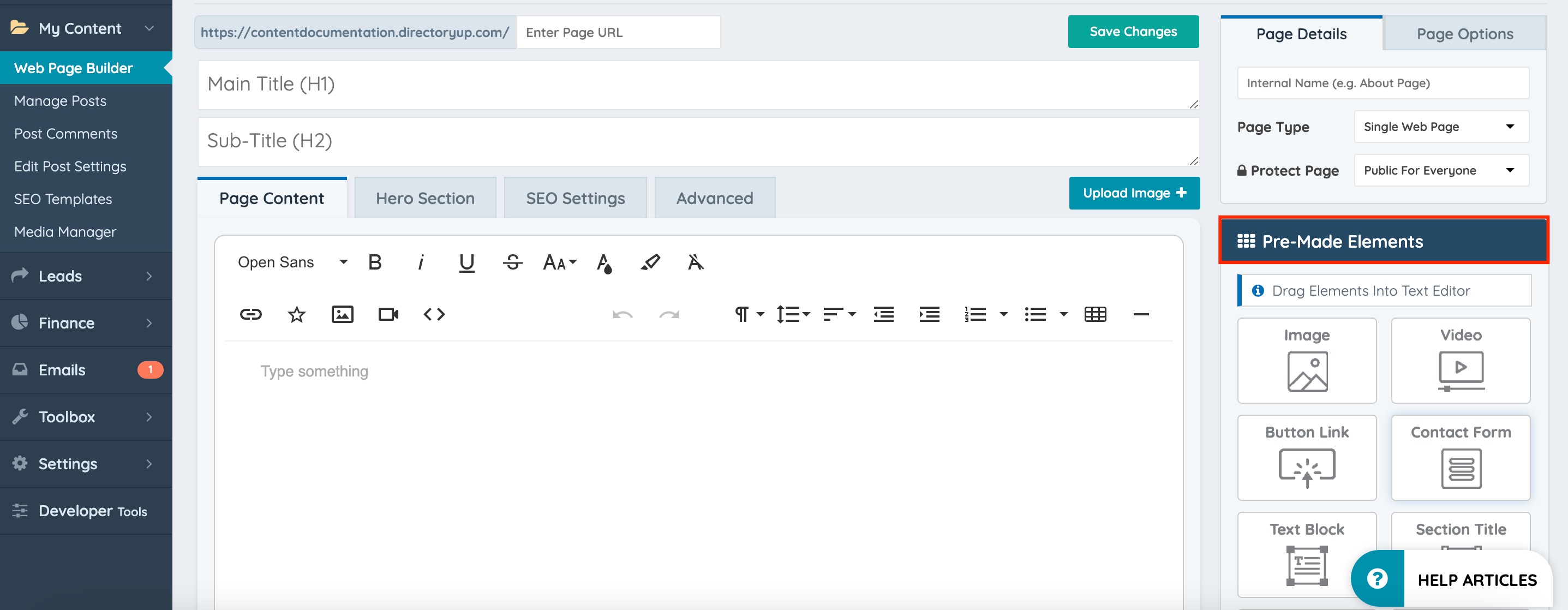The image size is (1568, 610).
Task: Click the strikethrough icon
Action: [x=512, y=262]
